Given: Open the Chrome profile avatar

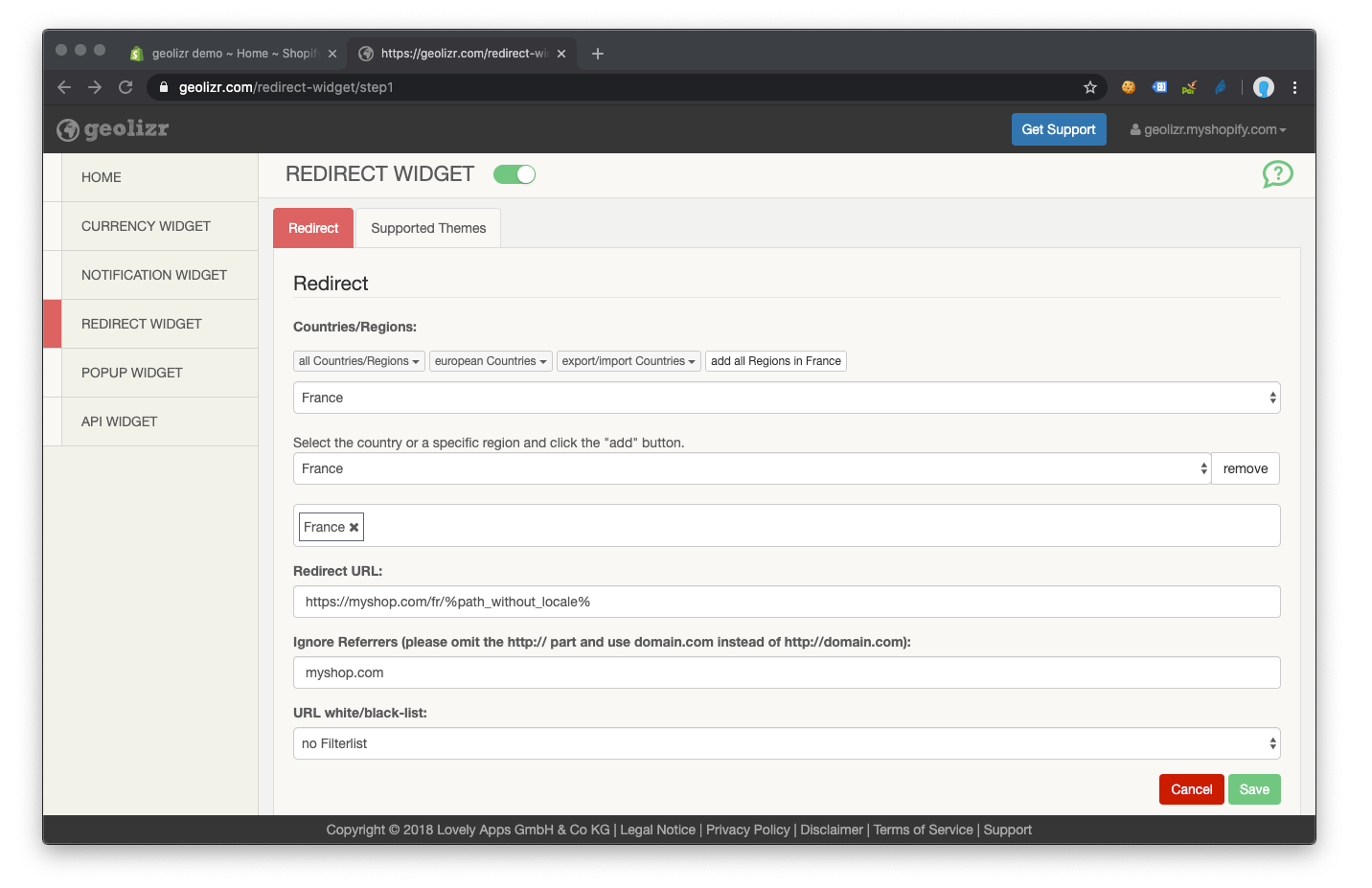Looking at the screenshot, I should tap(1264, 87).
